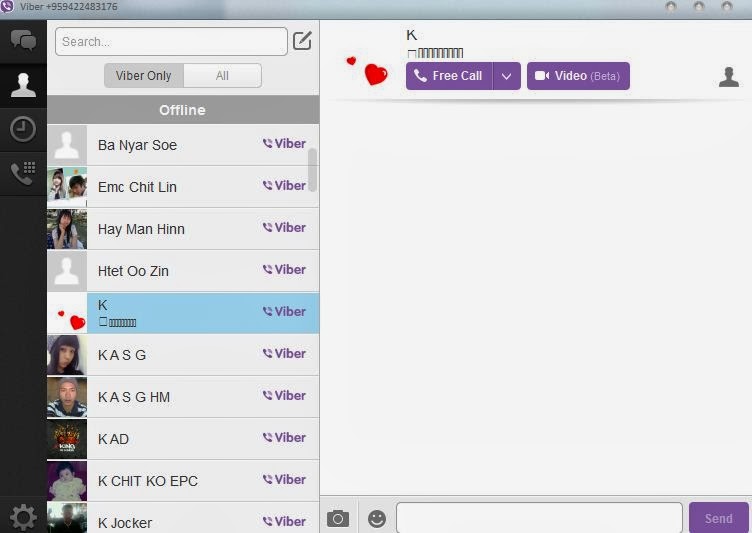The image size is (752, 533).
Task: Click Viber badge next to Emc Chit Lin
Action: (284, 185)
